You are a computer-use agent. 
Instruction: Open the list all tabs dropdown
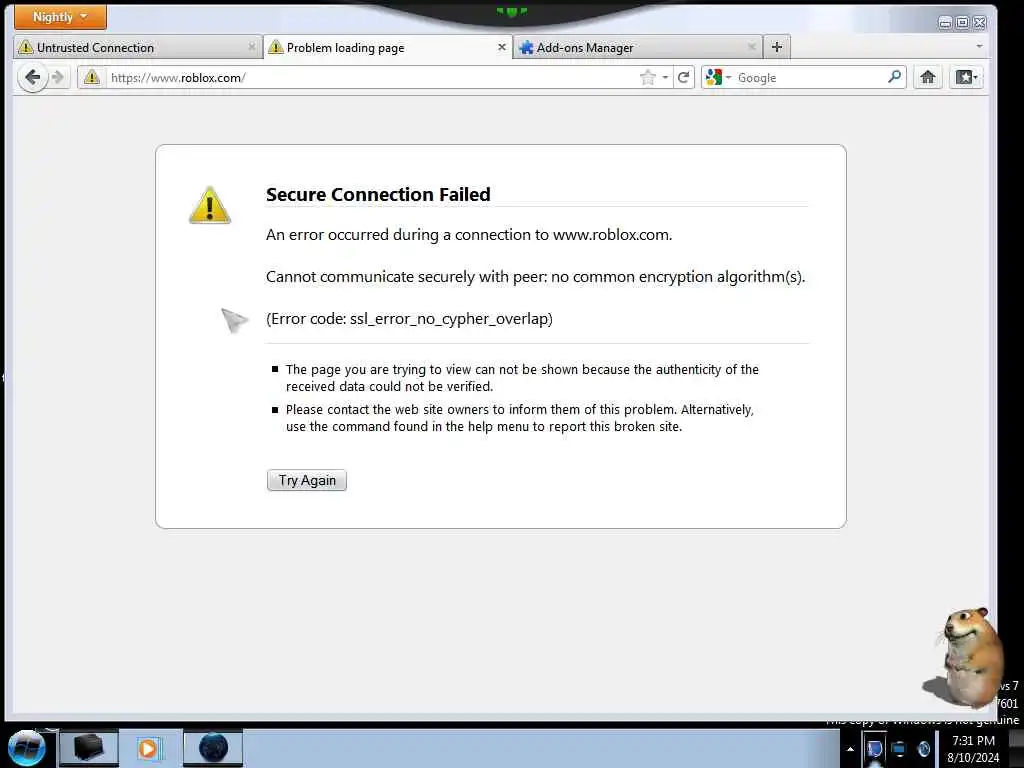click(979, 46)
